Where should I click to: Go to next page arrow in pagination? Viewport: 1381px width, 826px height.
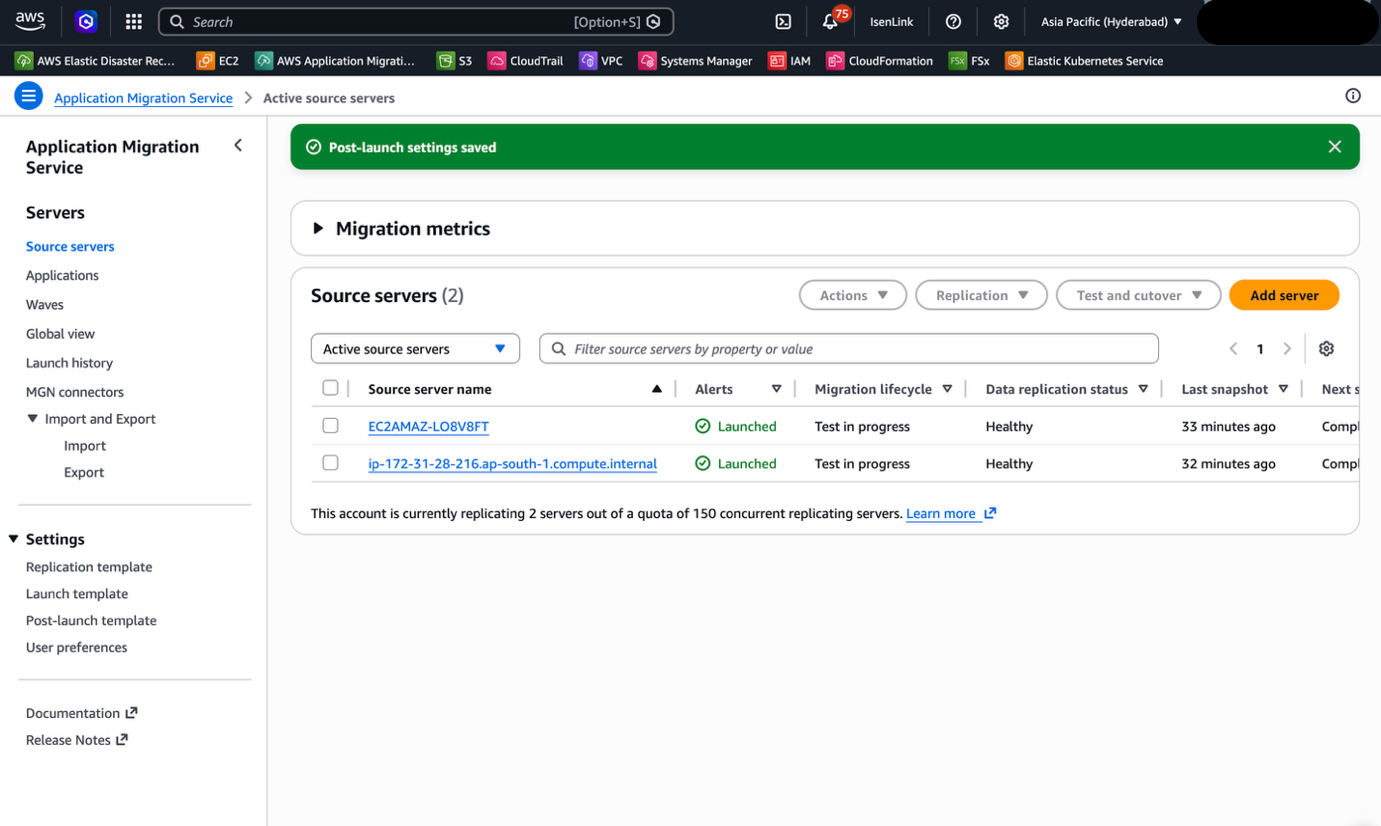point(1287,349)
